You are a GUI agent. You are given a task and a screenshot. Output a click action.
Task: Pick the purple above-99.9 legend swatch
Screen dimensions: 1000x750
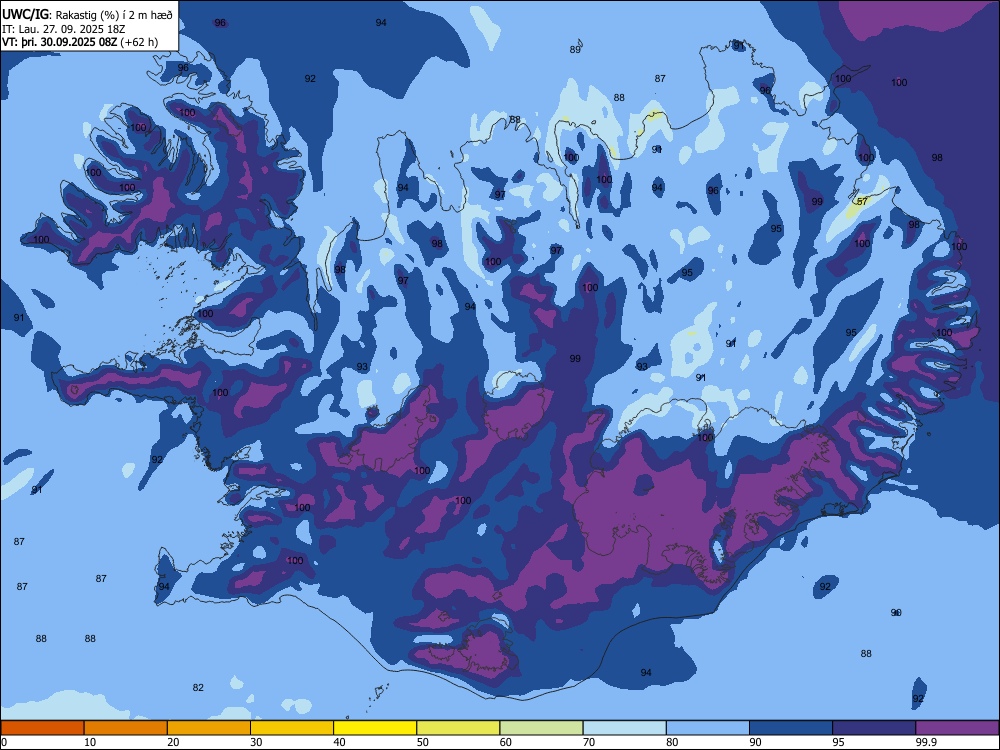[x=957, y=728]
